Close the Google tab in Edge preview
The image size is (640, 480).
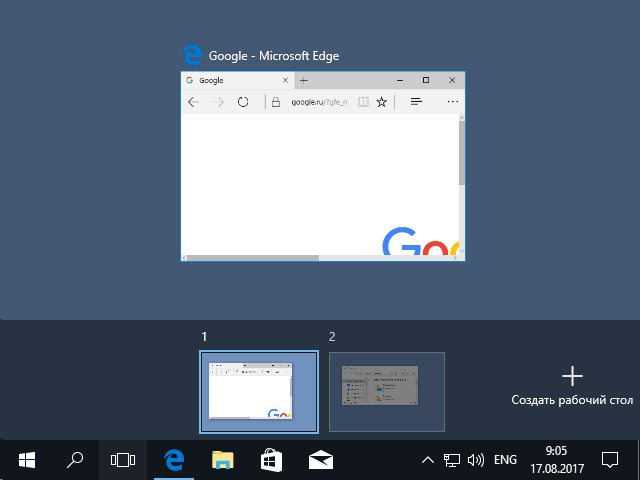(285, 80)
